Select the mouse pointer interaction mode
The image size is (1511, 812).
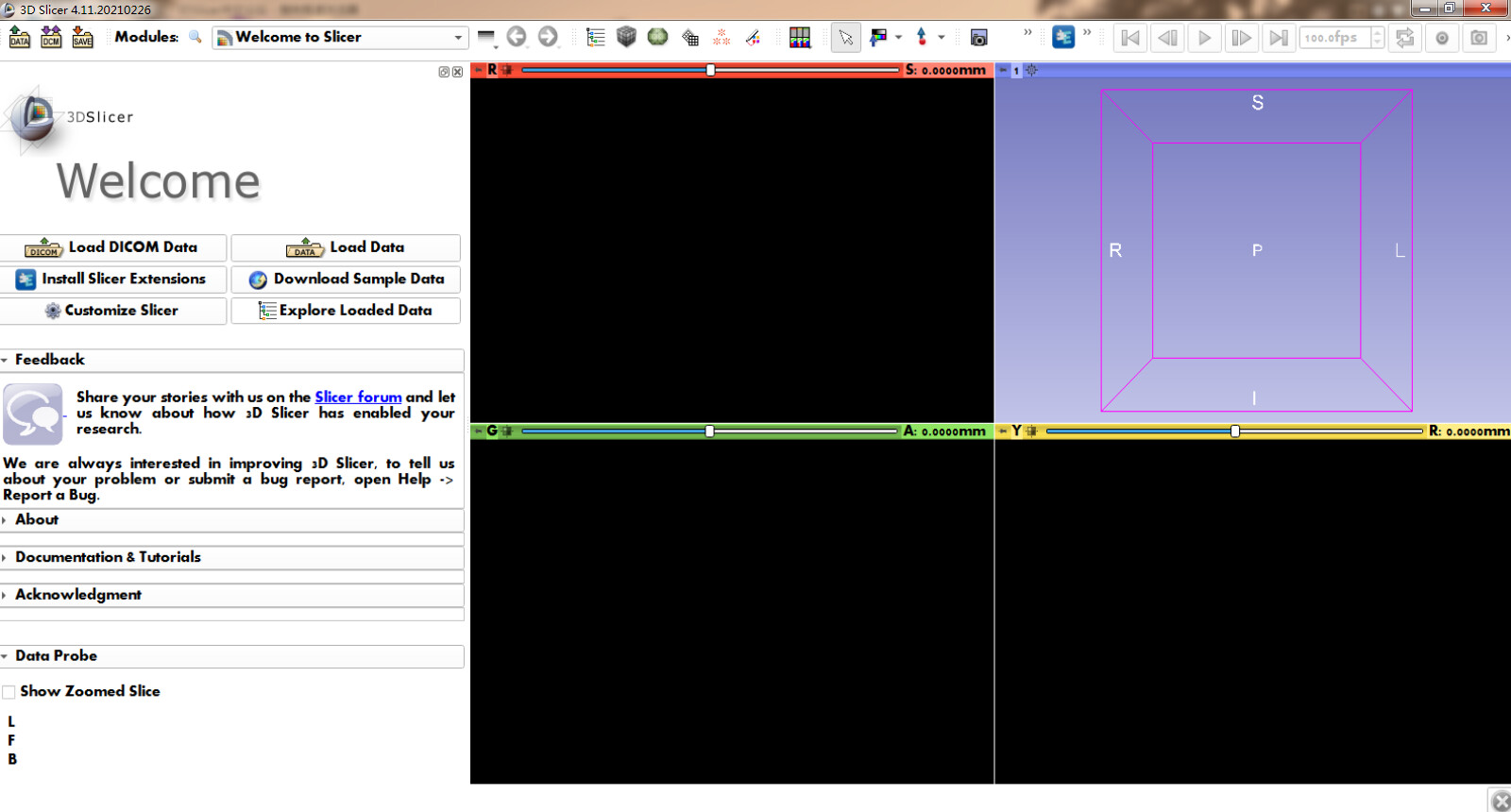[845, 37]
